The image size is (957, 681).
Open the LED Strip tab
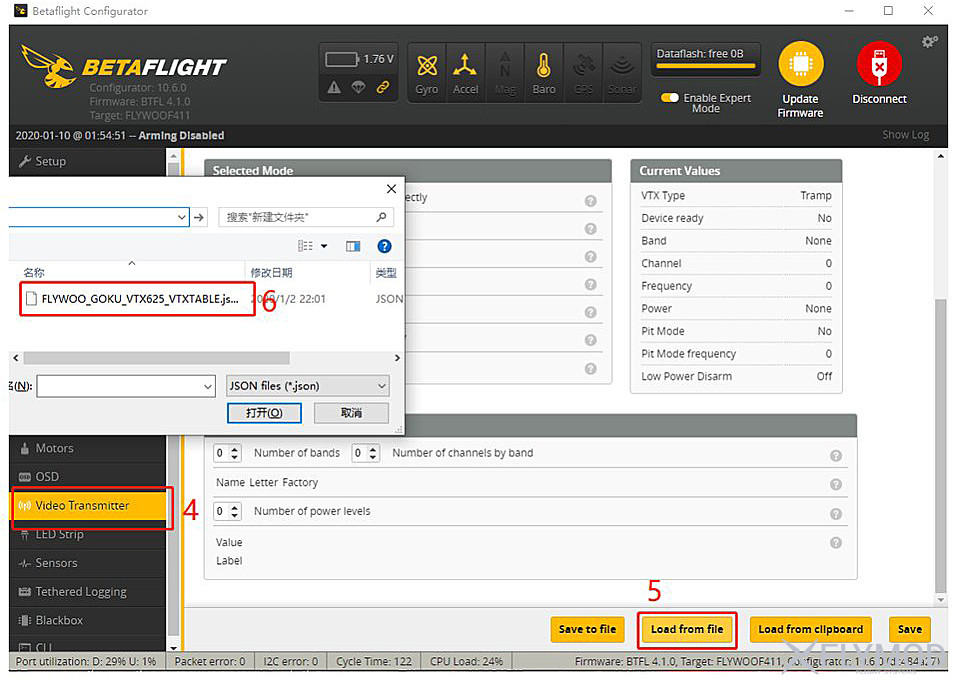pyautogui.click(x=87, y=534)
